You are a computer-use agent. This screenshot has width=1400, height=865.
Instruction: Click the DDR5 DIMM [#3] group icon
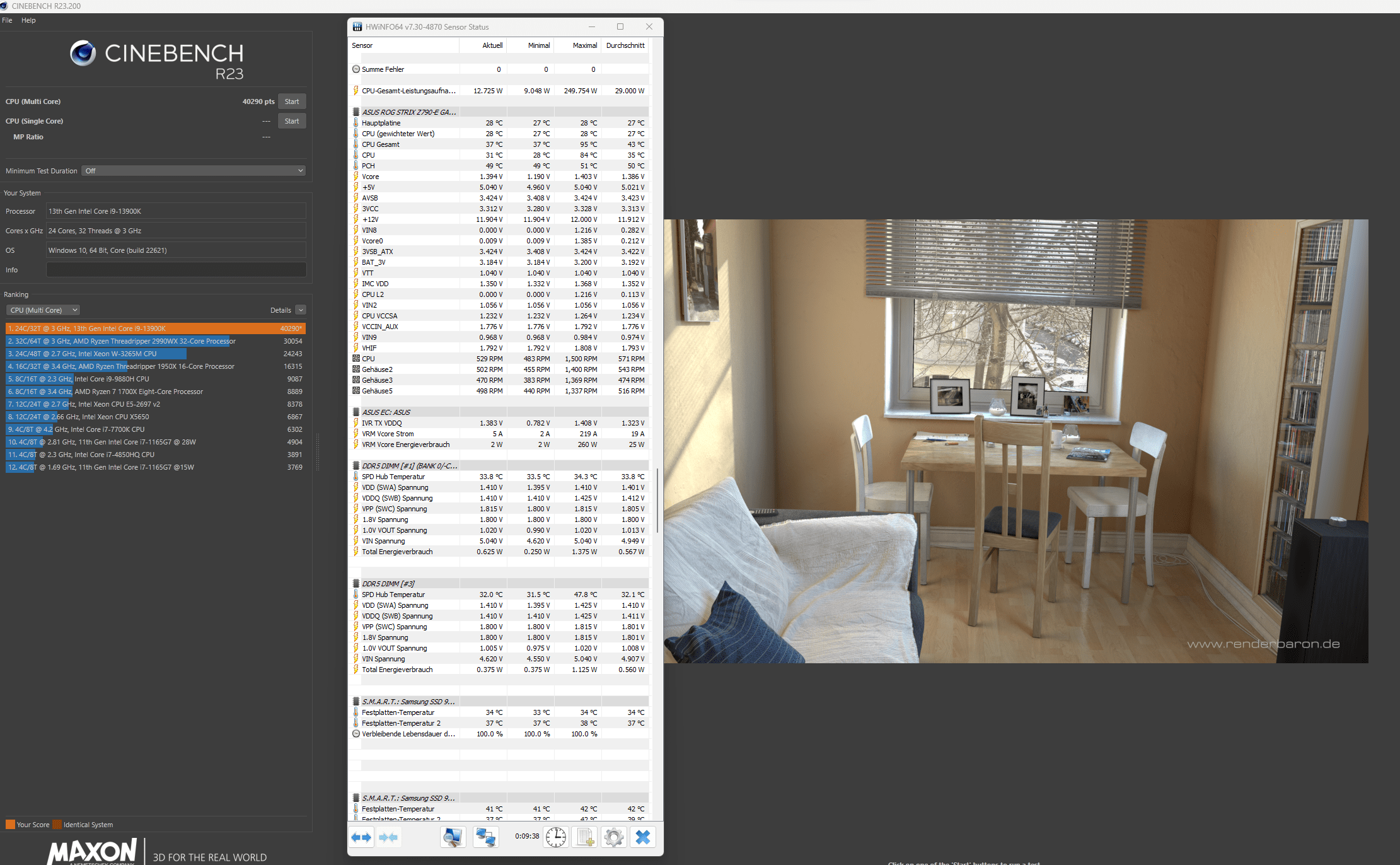[x=356, y=584]
